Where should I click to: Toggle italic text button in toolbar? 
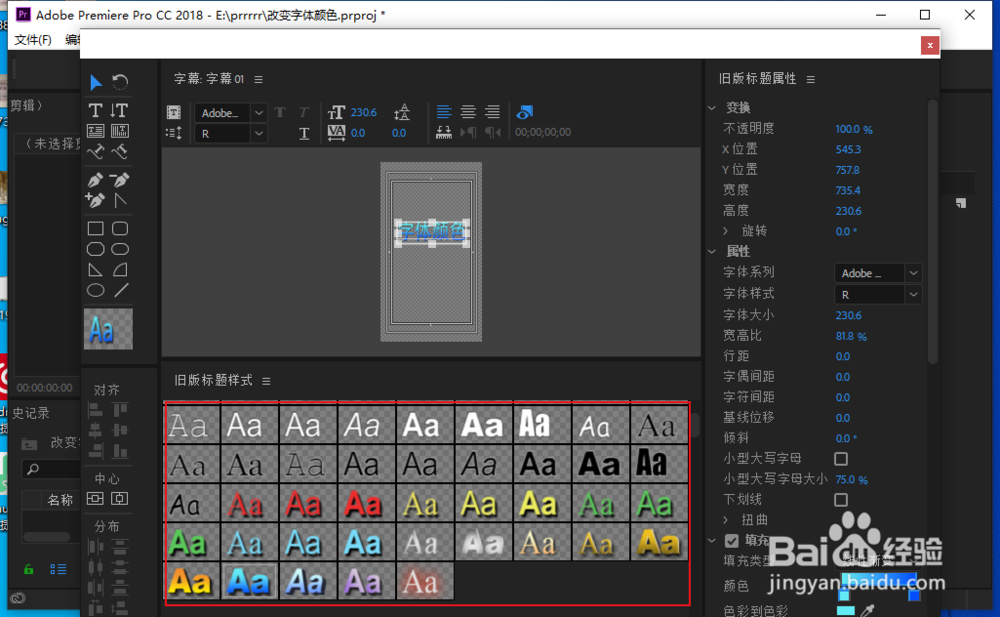click(304, 112)
